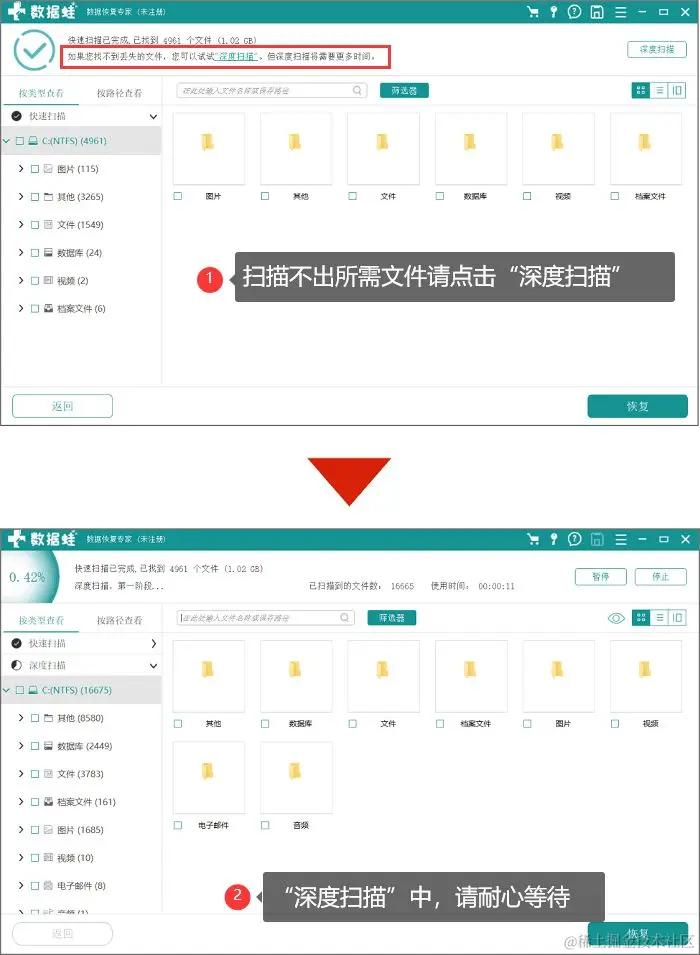Check the C:(NTFS) (4961) drive checkbox
The image size is (700, 955).
pos(19,141)
